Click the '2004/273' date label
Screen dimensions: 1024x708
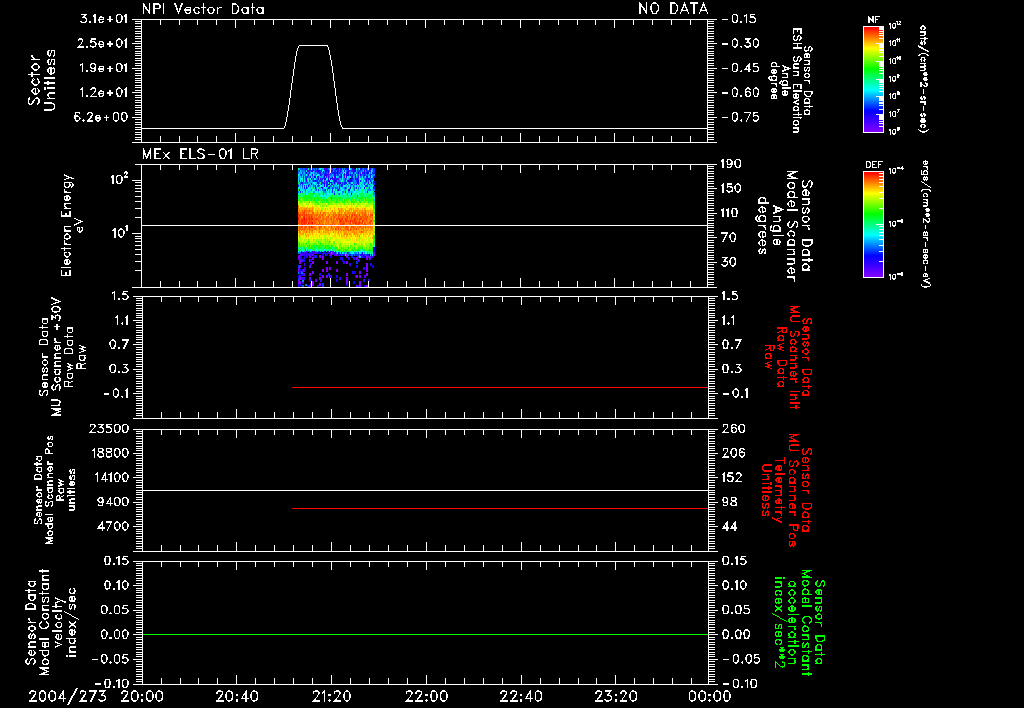[x=67, y=696]
